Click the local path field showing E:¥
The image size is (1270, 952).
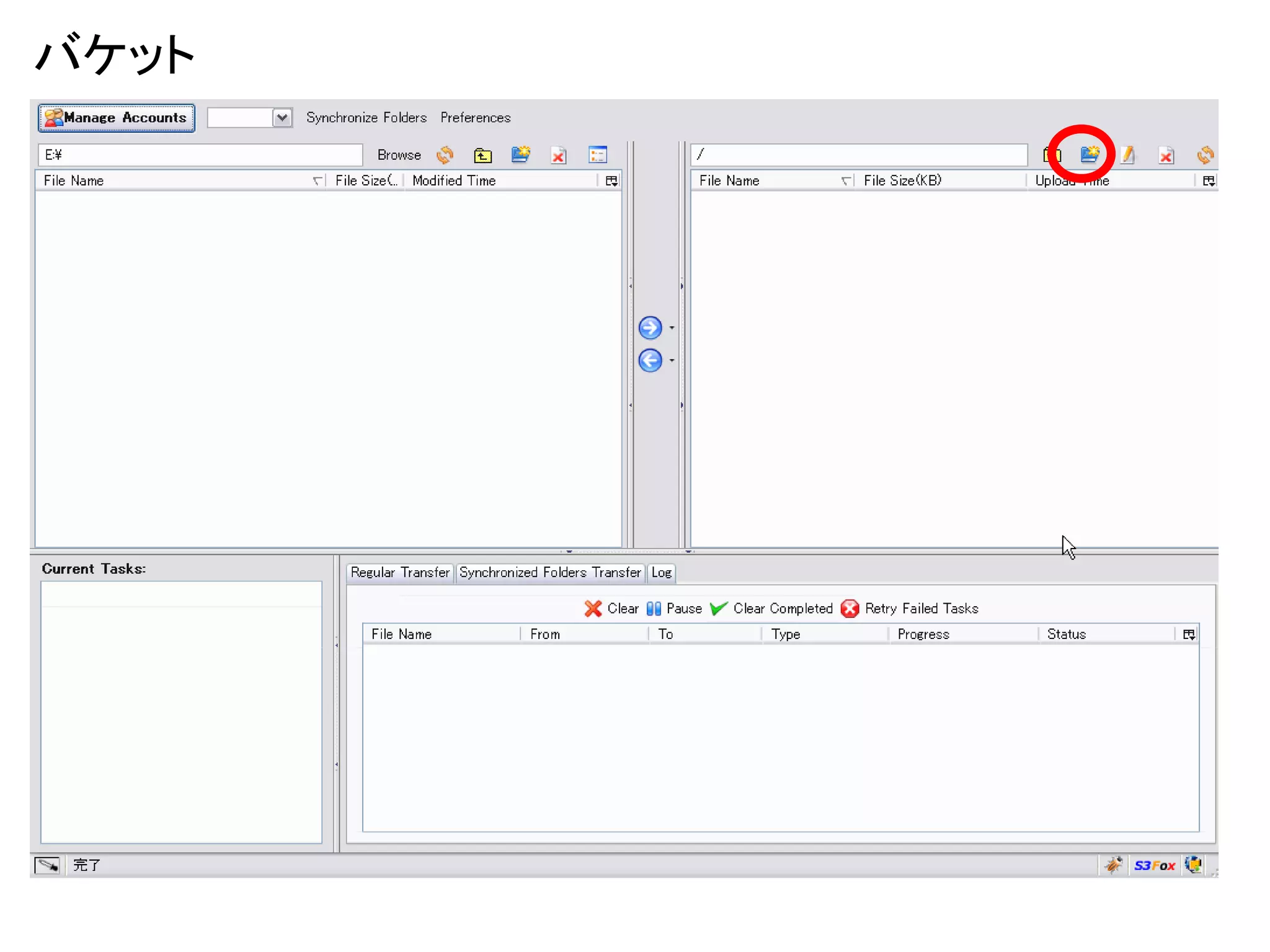click(x=200, y=155)
